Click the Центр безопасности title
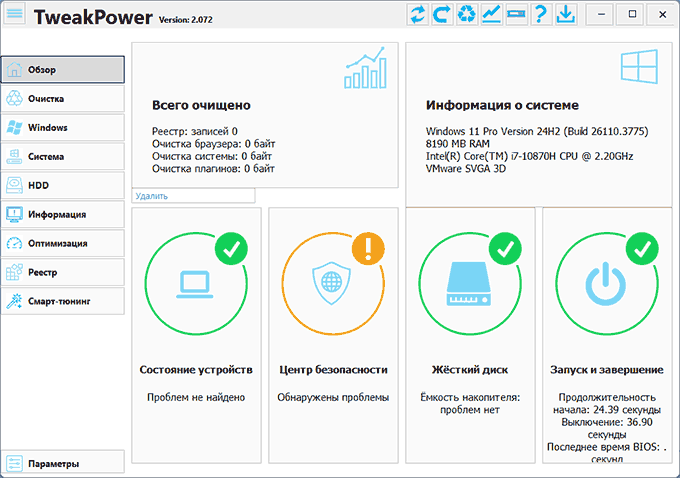 333,370
